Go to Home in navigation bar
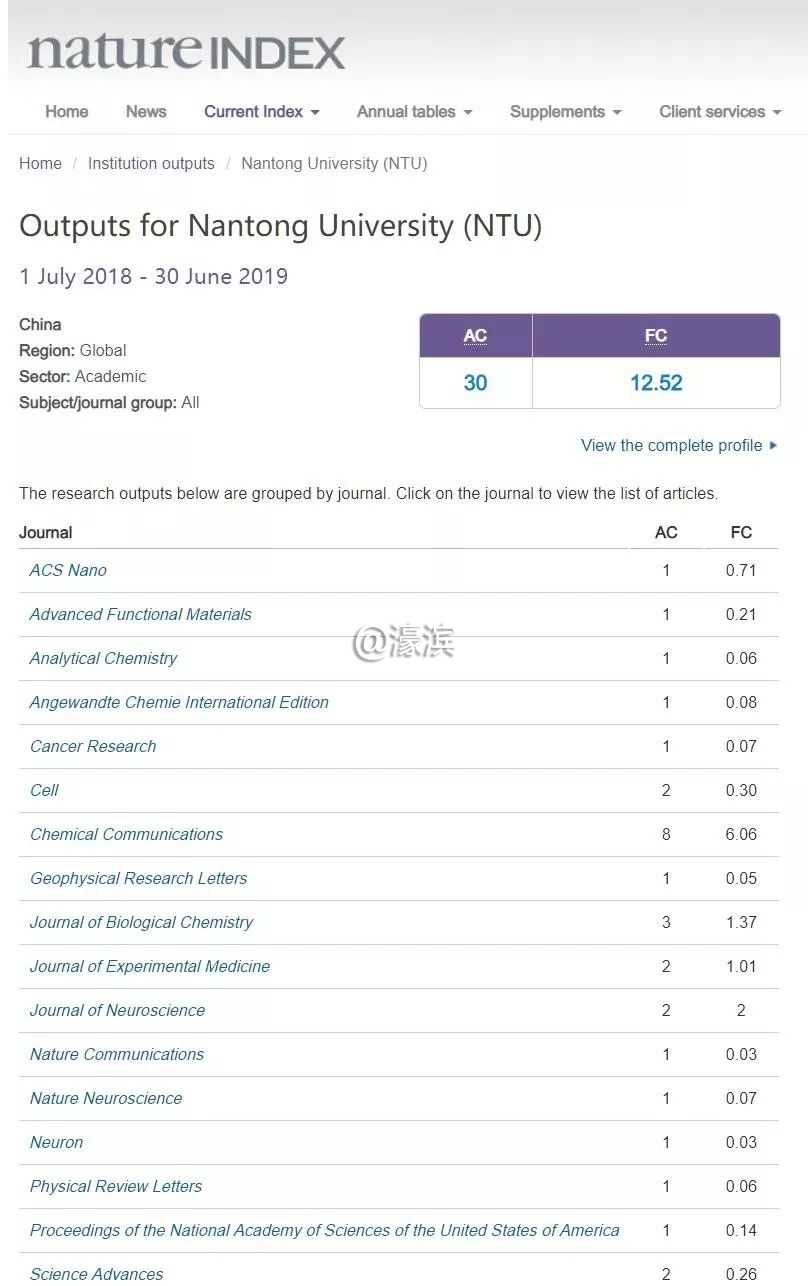 (x=66, y=112)
